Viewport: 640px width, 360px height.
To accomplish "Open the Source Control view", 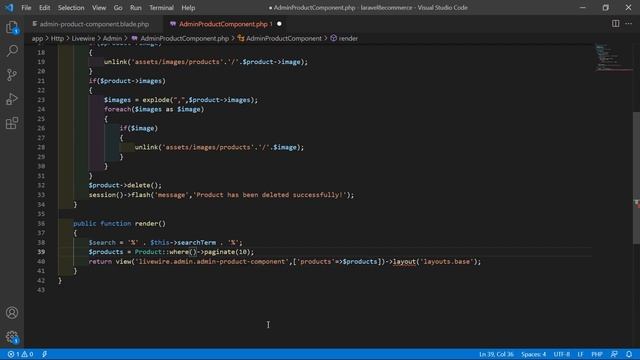I will [12, 75].
